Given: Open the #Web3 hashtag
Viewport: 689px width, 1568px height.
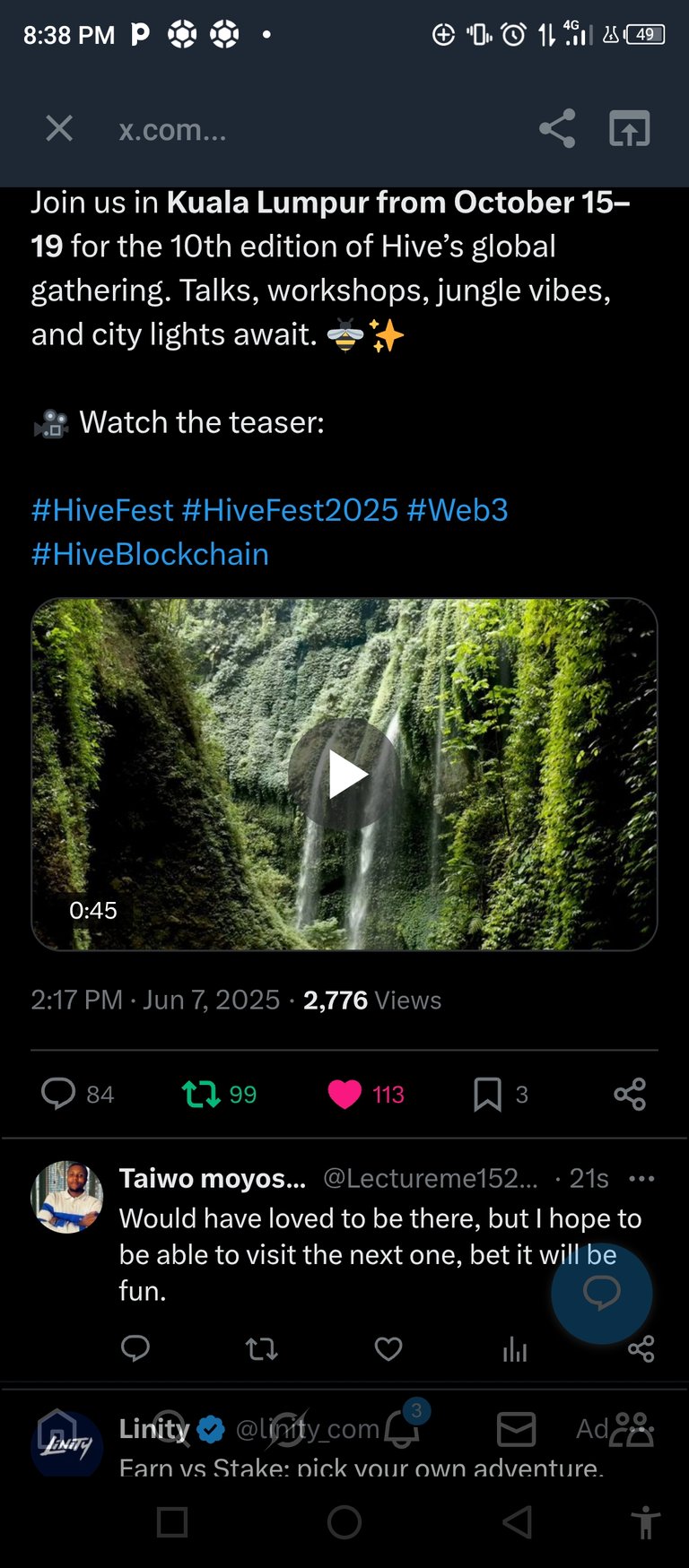Looking at the screenshot, I should tap(458, 510).
